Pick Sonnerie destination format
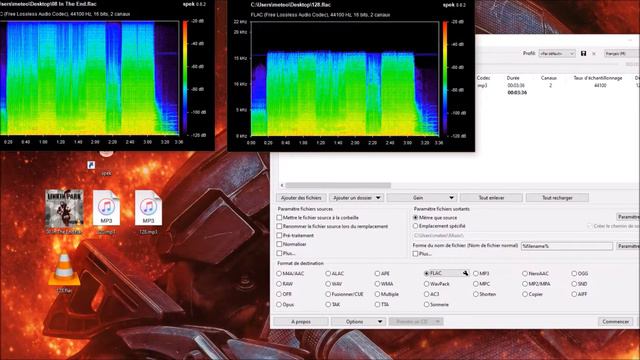Image resolution: width=640 pixels, height=360 pixels. pyautogui.click(x=427, y=304)
